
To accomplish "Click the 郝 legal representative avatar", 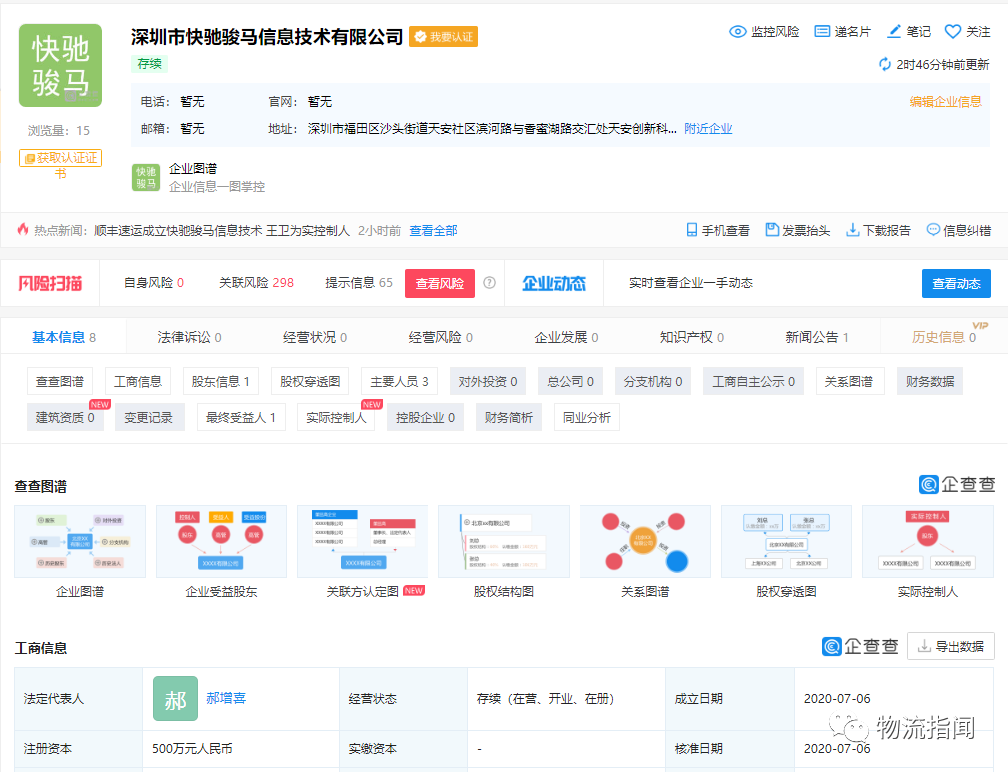I will [176, 699].
